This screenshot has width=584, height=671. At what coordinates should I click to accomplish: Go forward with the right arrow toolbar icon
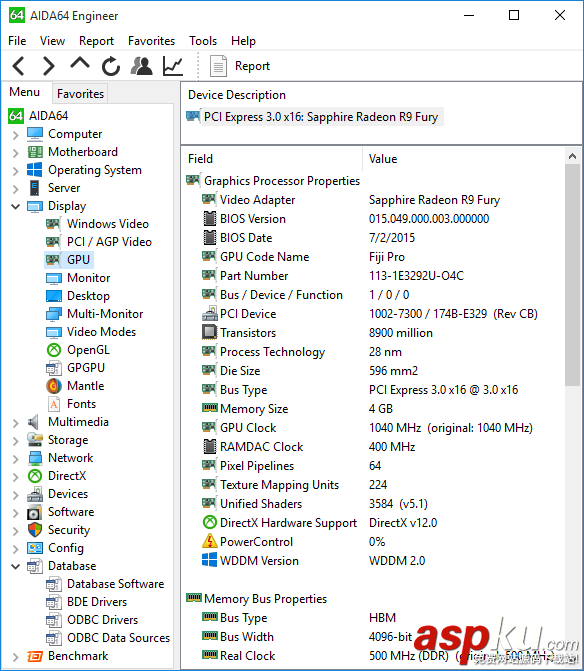(49, 66)
